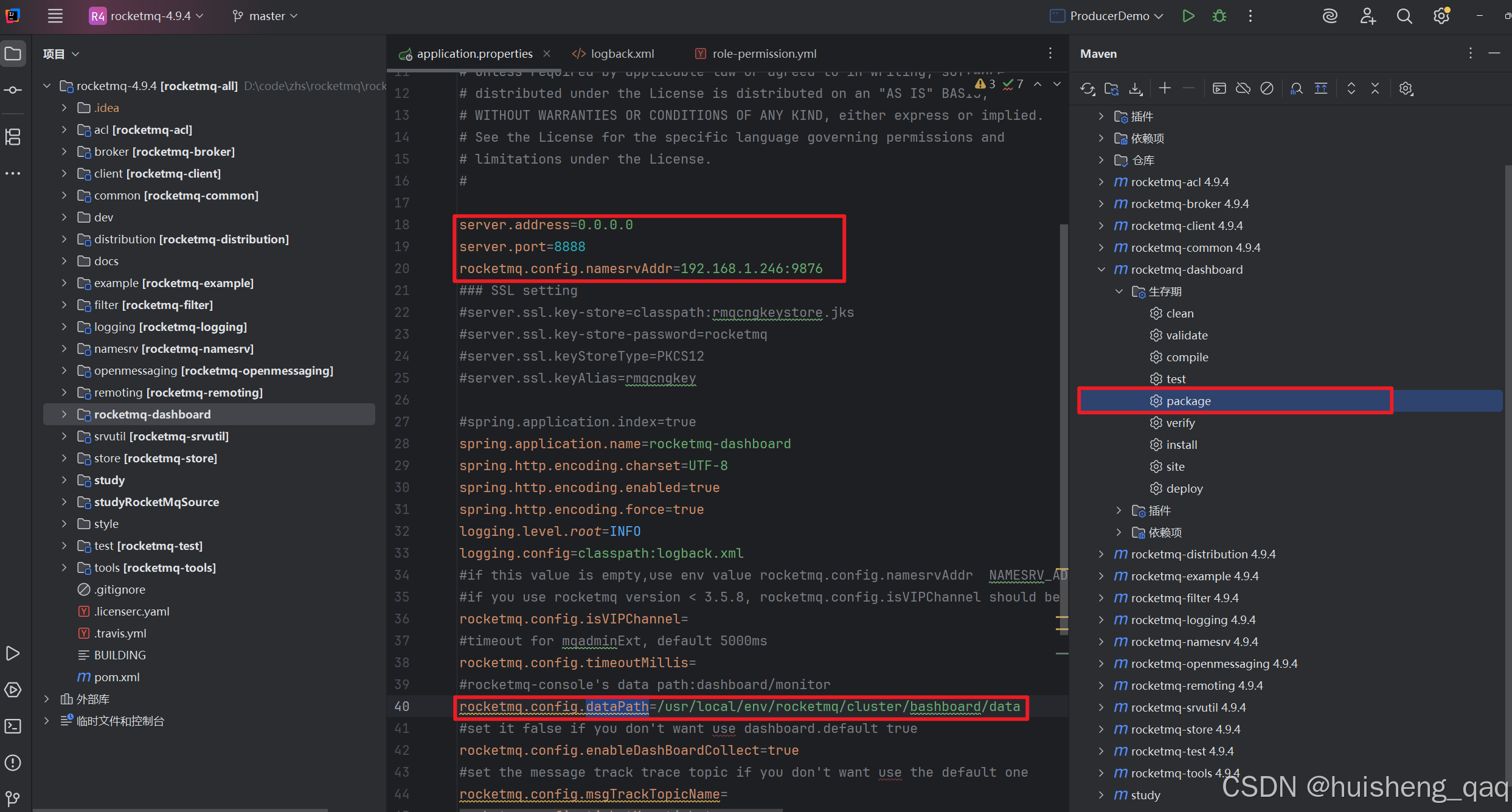This screenshot has height=812, width=1512.
Task: Close the application.properties tab
Action: [x=547, y=54]
